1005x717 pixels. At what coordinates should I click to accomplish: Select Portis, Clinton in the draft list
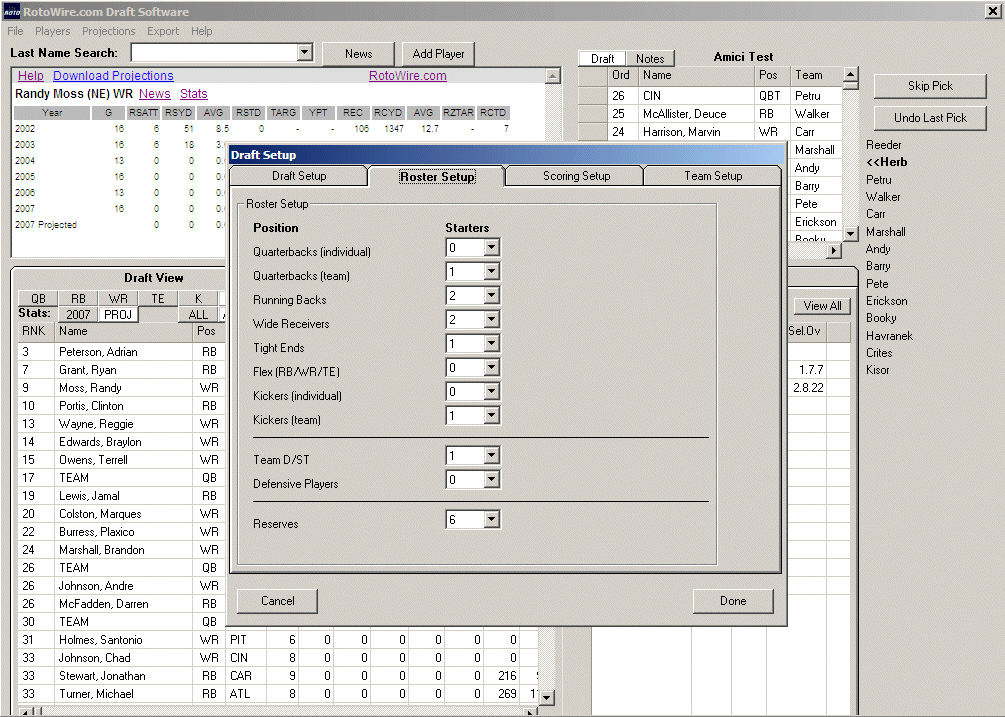[x=91, y=406]
